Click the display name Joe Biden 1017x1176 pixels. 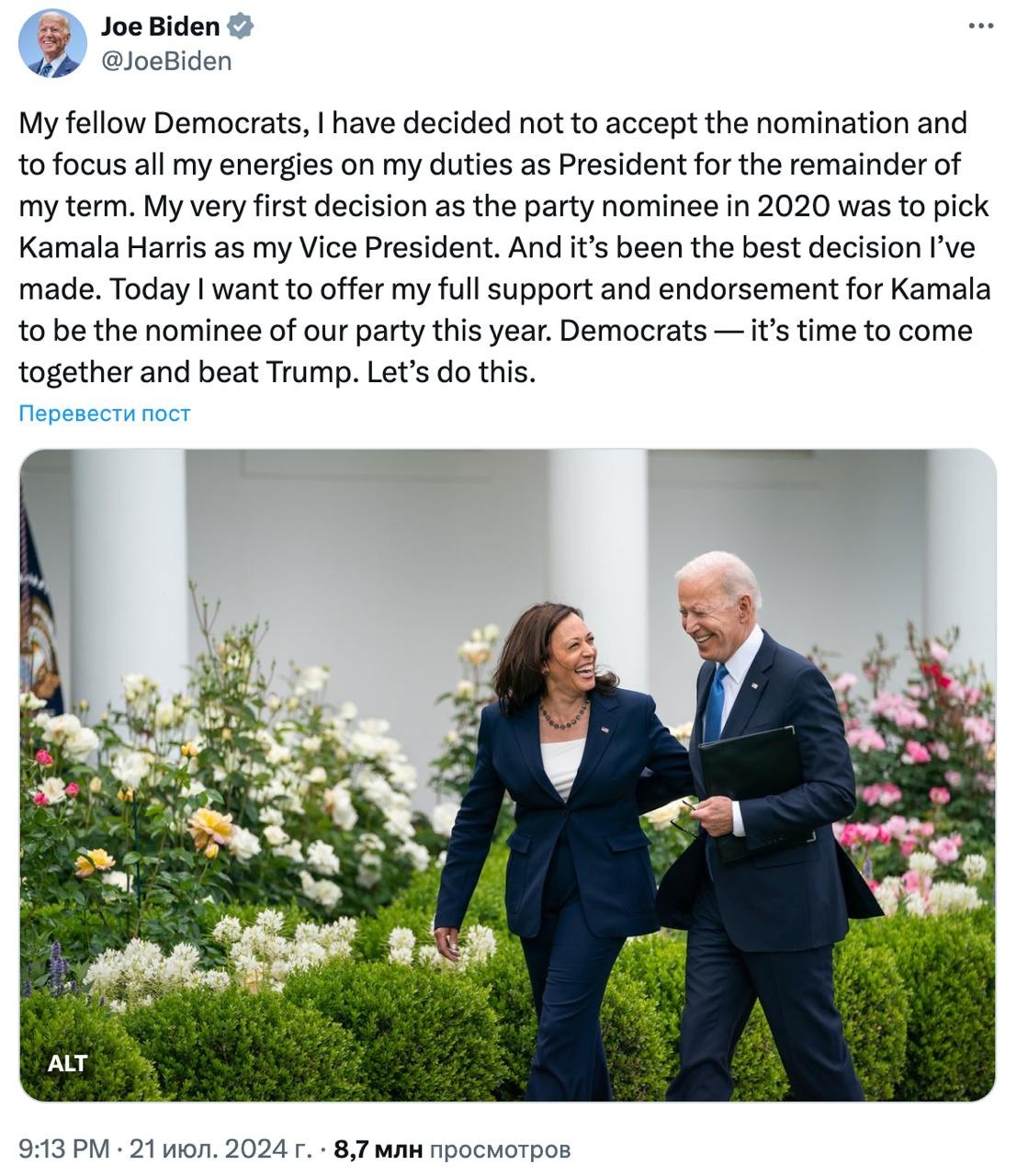tap(161, 27)
